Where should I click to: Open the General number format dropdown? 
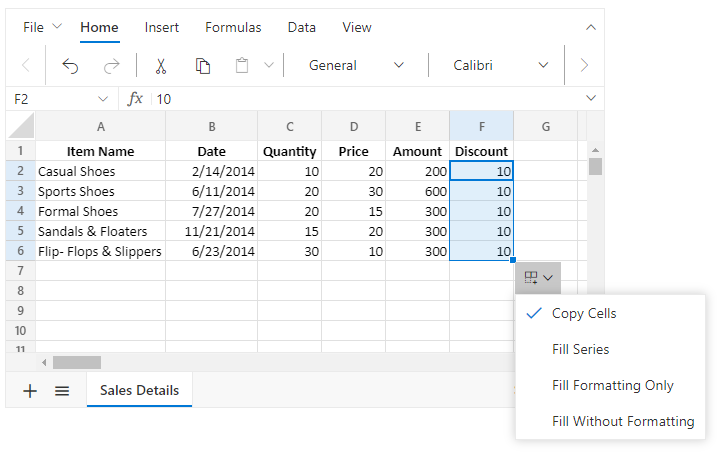356,66
